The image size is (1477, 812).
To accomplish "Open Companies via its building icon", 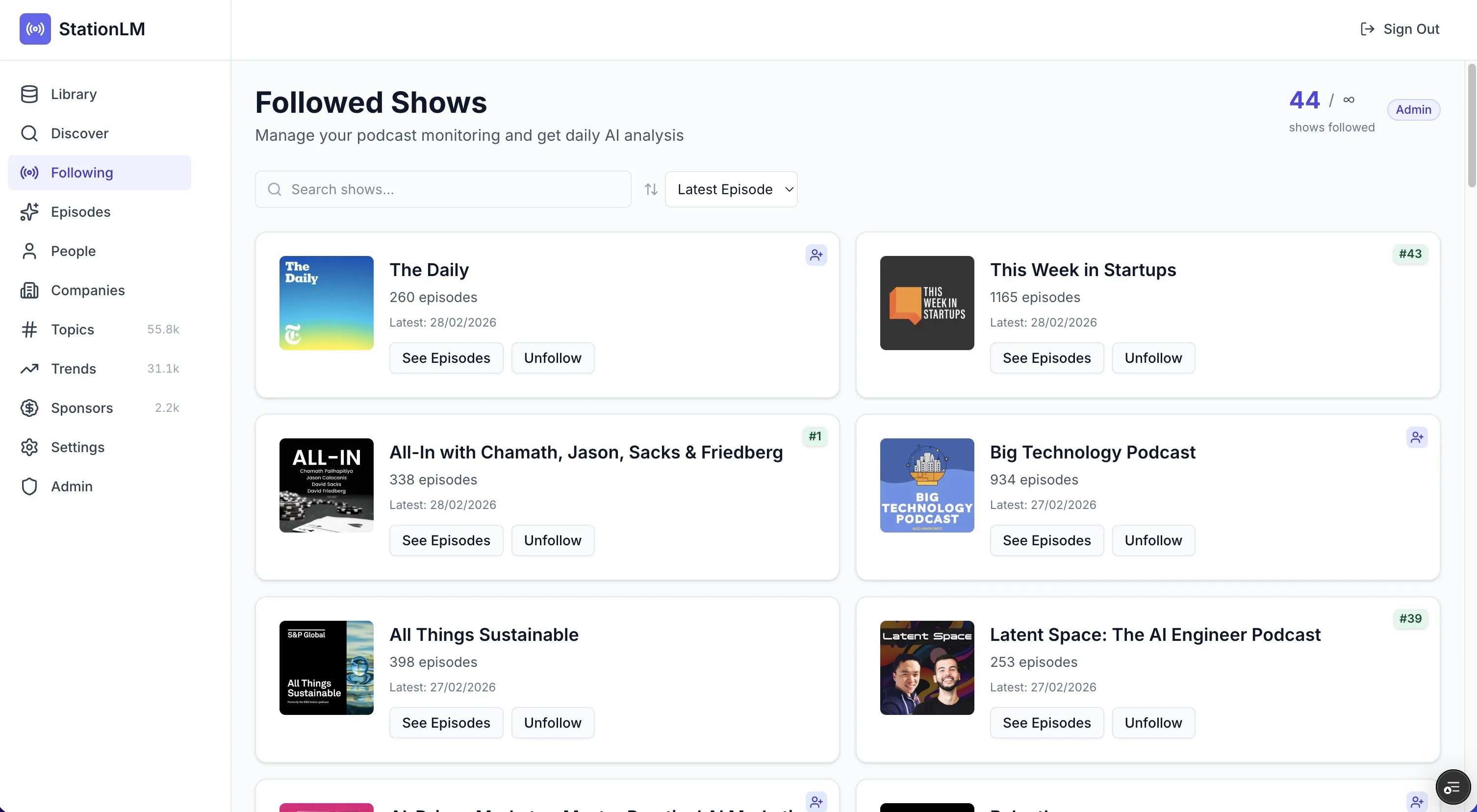I will pos(29,290).
